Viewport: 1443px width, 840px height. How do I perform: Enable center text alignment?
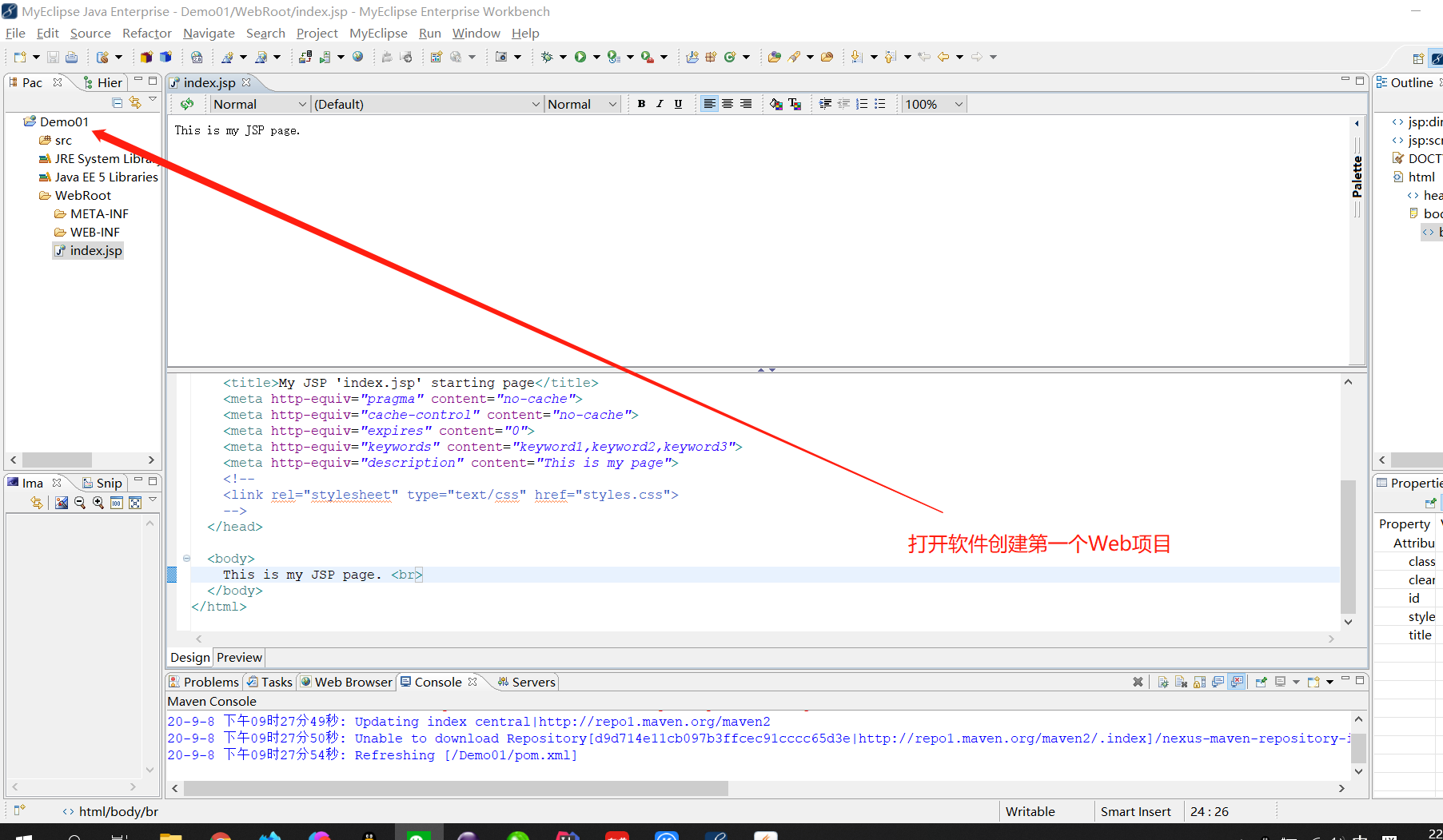tap(727, 104)
